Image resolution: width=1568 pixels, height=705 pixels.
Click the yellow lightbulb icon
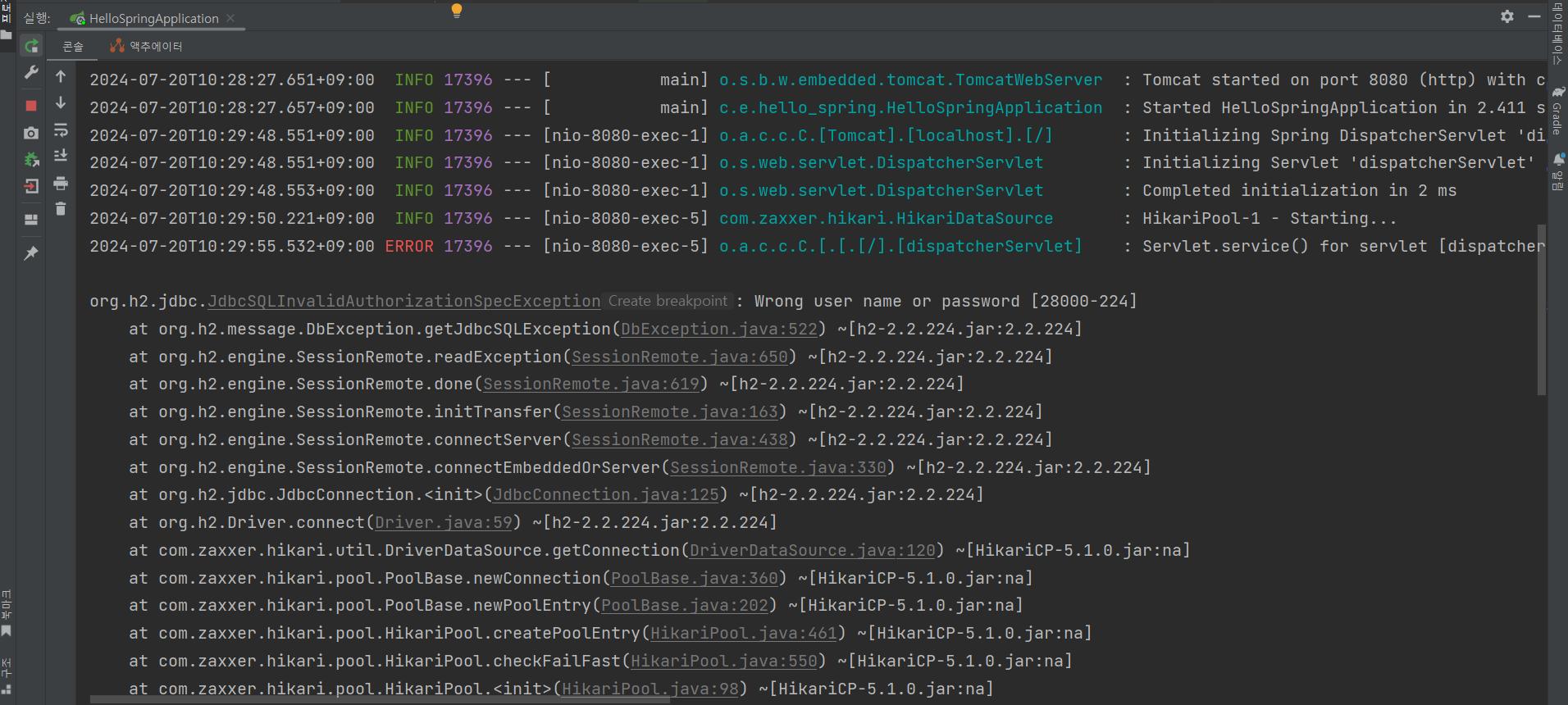[x=457, y=11]
